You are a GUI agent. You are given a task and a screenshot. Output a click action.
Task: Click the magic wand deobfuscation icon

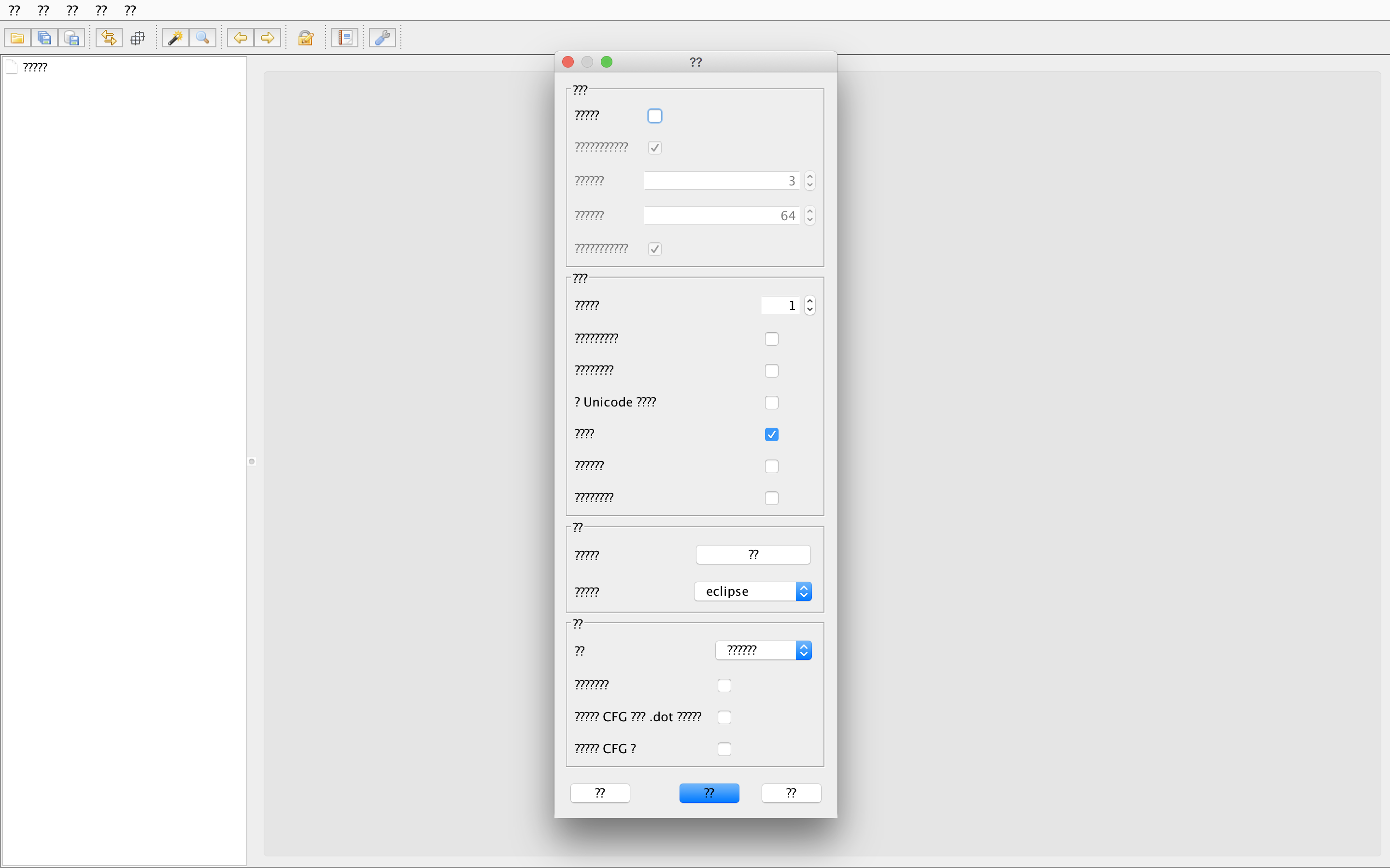pyautogui.click(x=175, y=37)
